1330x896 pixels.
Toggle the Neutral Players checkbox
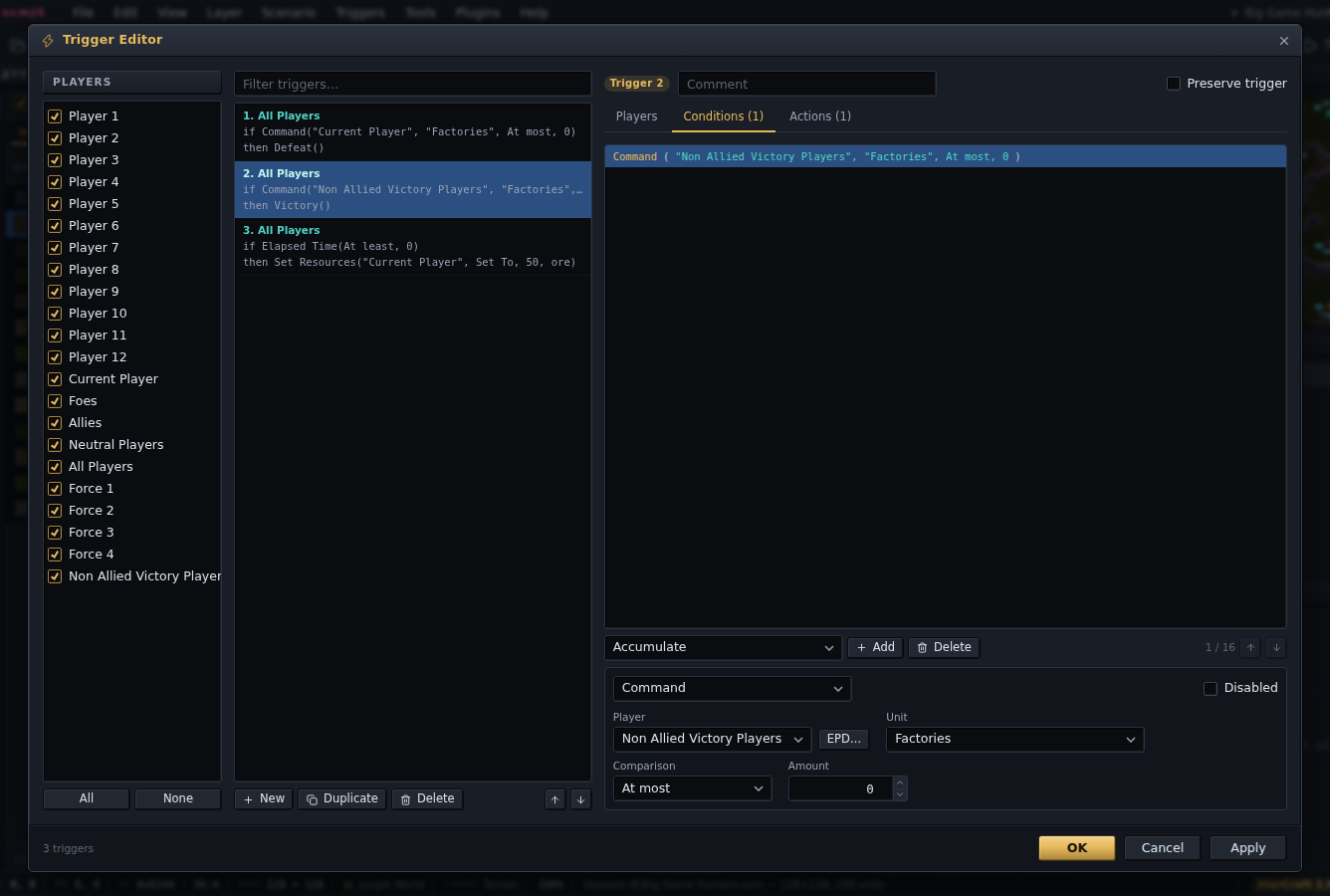(x=55, y=445)
